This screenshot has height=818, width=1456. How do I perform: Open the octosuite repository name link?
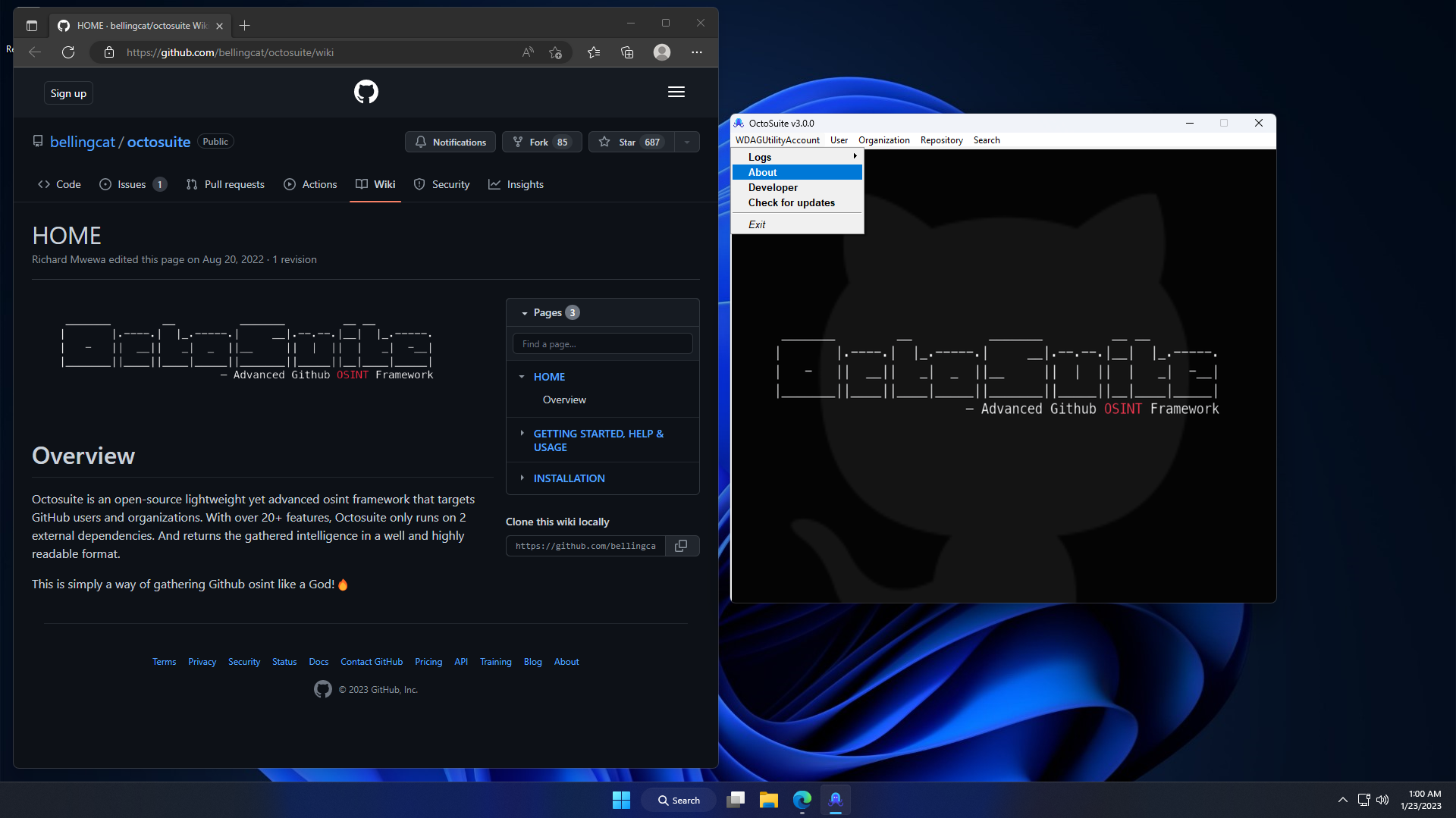158,142
